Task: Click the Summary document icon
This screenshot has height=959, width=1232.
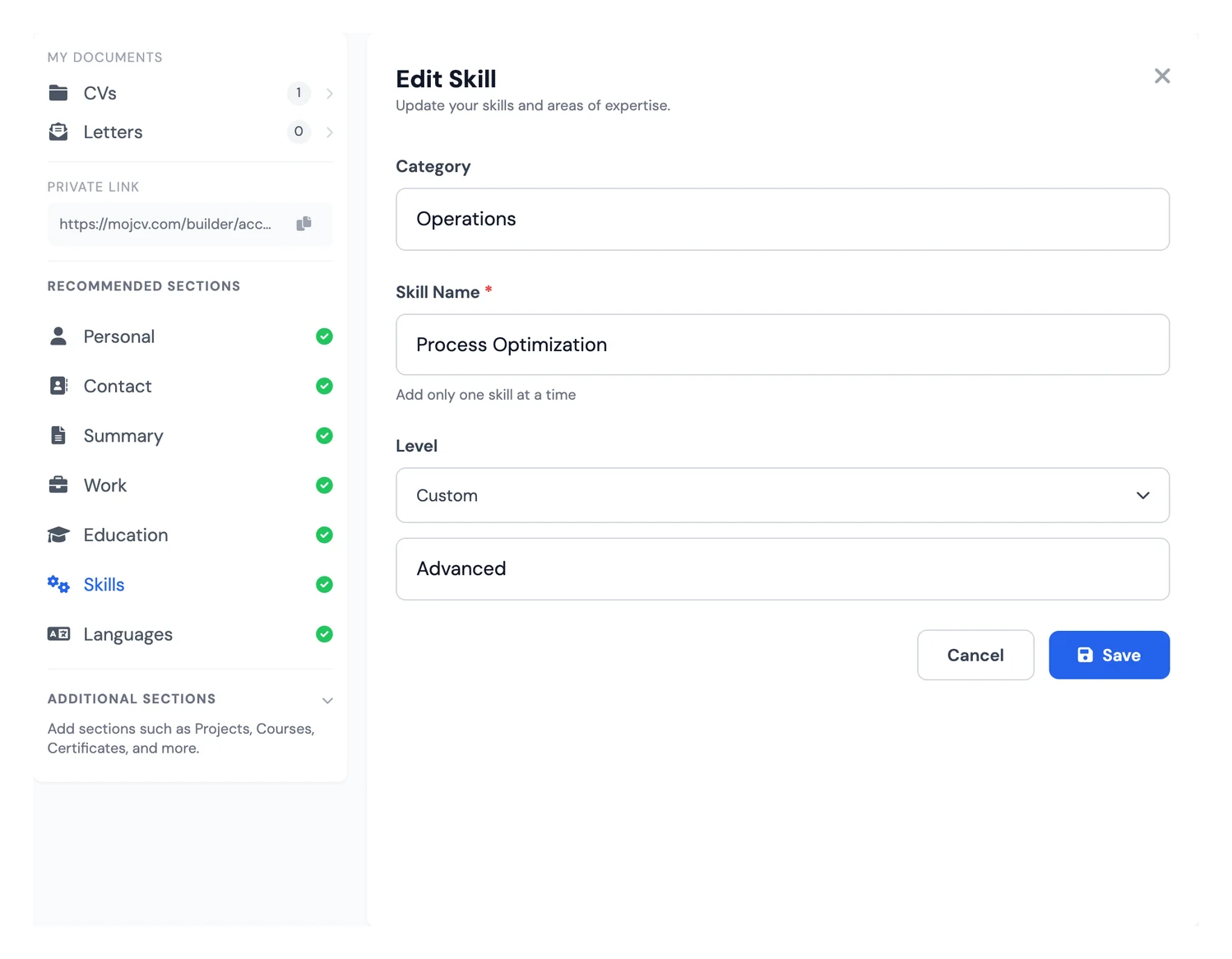Action: point(58,436)
